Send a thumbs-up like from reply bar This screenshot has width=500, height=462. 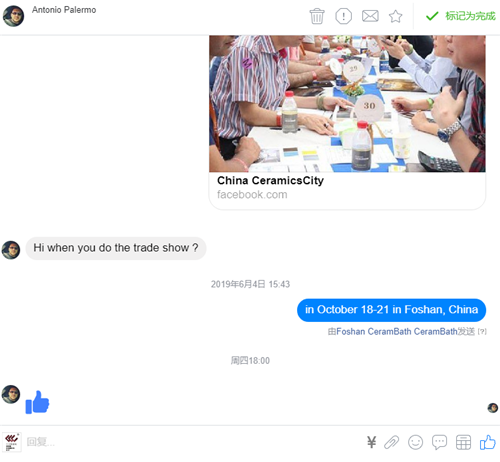[487, 443]
